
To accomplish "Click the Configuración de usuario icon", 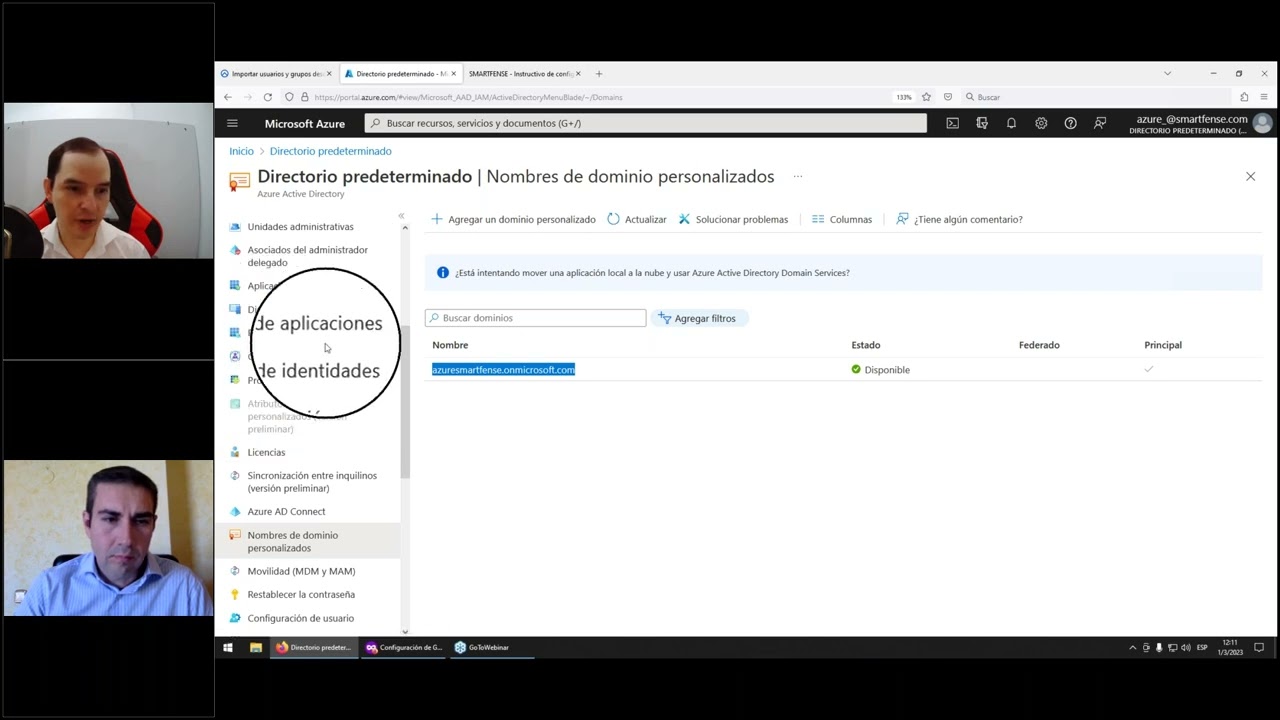I will (235, 618).
